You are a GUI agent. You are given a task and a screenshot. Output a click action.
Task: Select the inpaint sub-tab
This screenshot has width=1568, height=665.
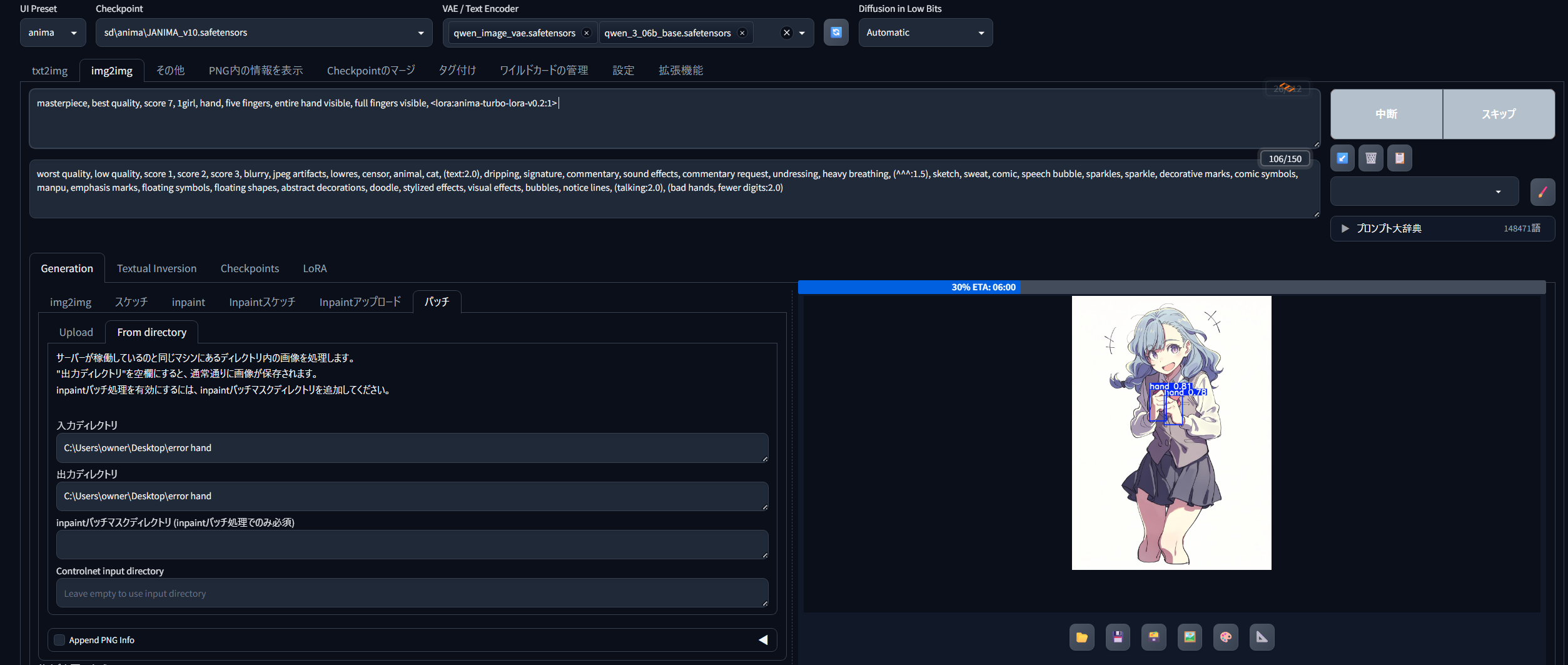click(188, 302)
